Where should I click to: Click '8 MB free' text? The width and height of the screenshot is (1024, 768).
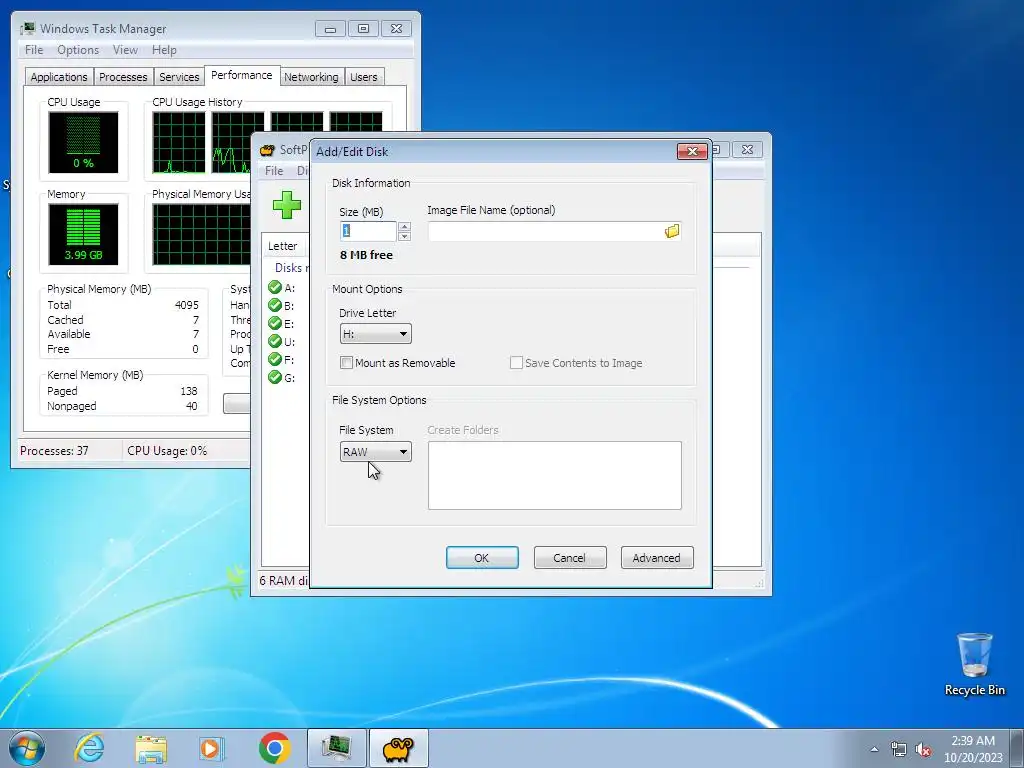point(366,255)
